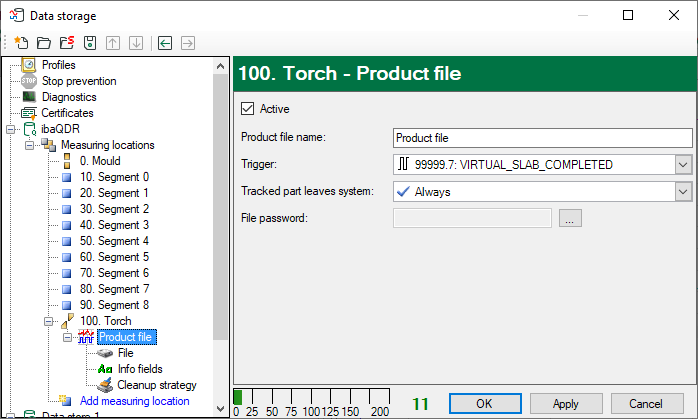
Task: Maximize the Data storage window
Action: (628, 15)
